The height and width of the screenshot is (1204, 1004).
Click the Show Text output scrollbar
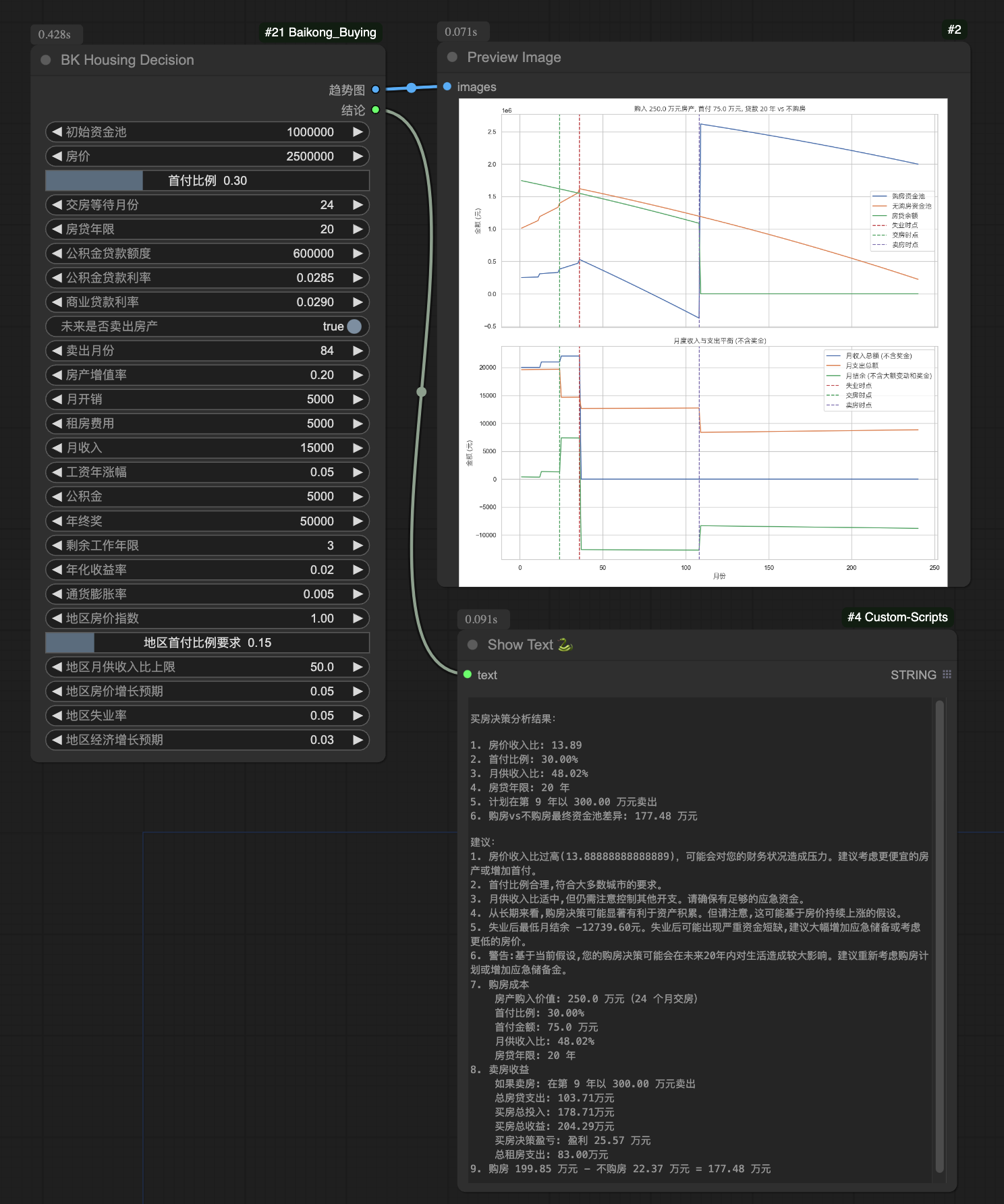pos(940,938)
